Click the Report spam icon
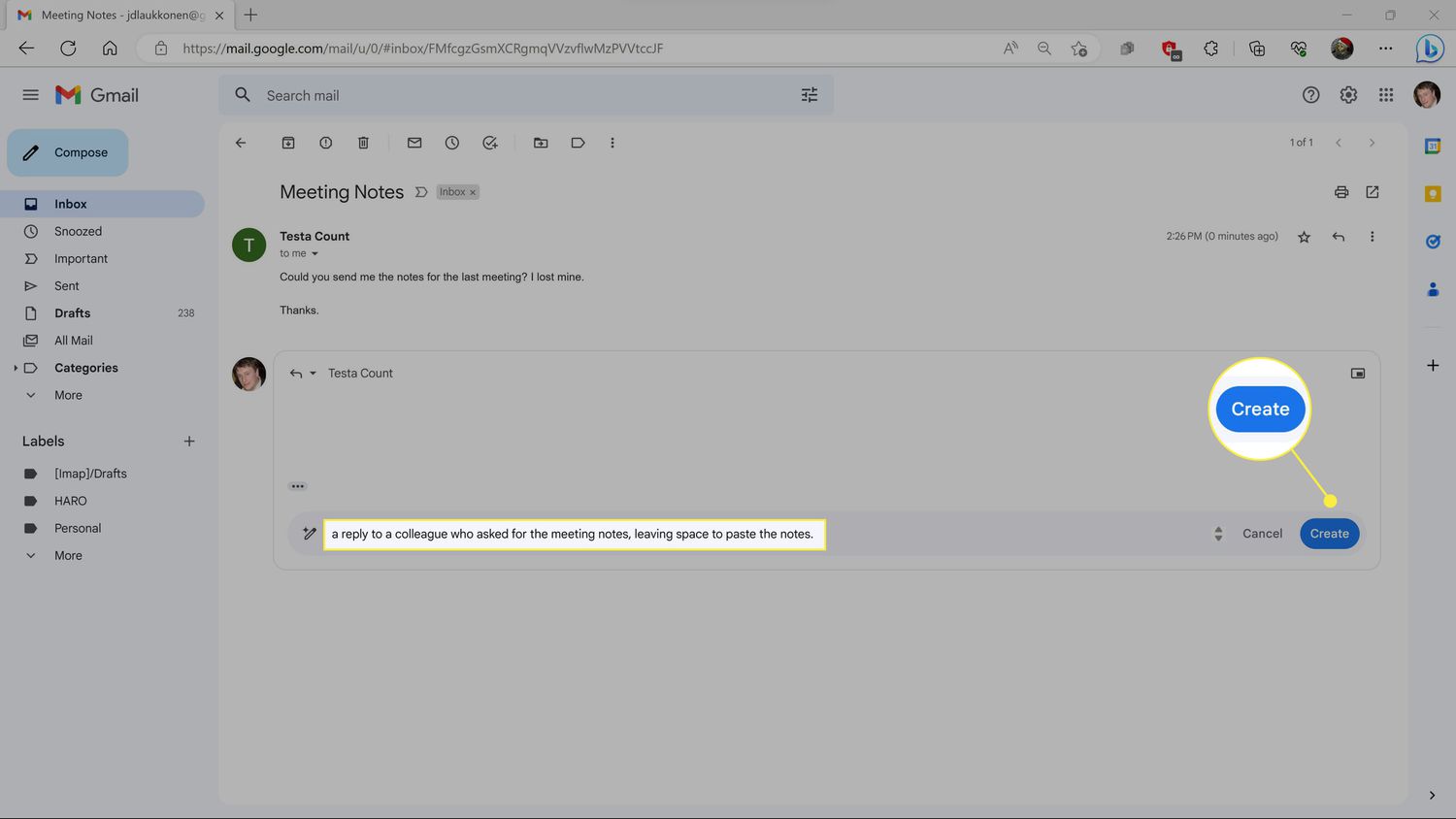 [326, 143]
